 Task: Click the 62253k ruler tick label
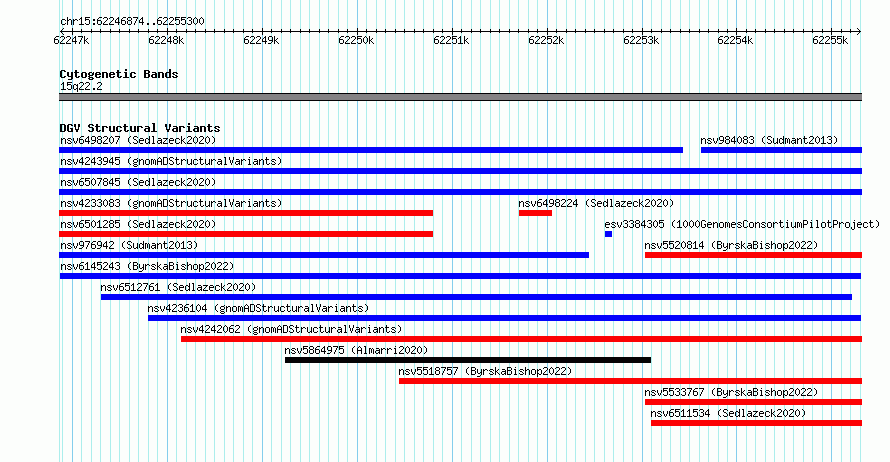click(x=641, y=40)
